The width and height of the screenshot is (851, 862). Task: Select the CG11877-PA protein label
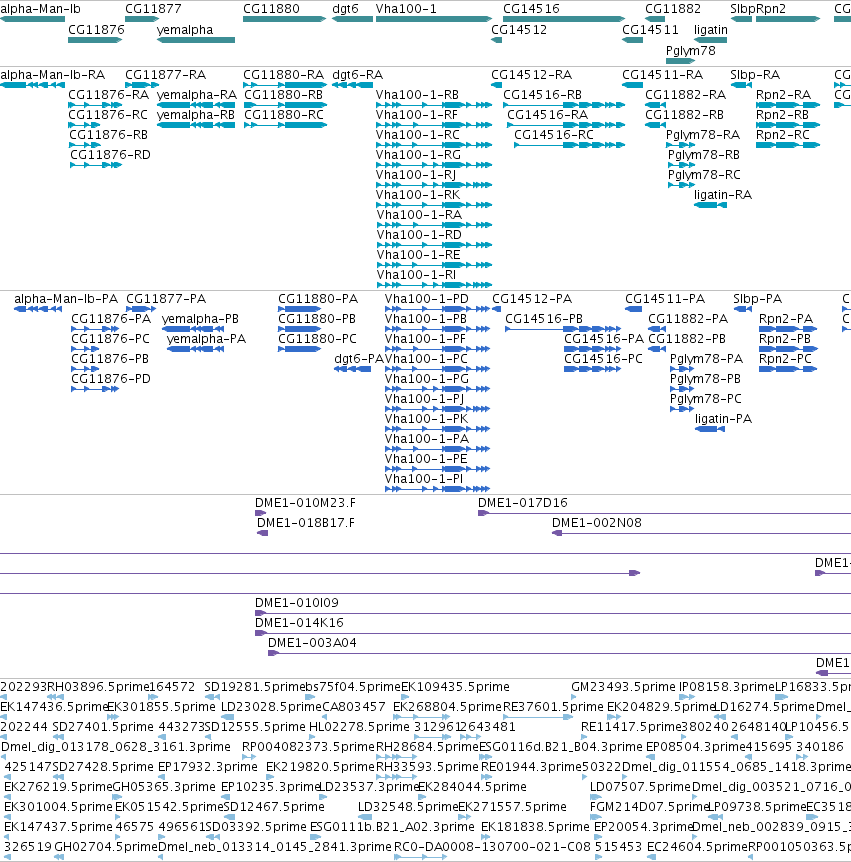point(166,299)
